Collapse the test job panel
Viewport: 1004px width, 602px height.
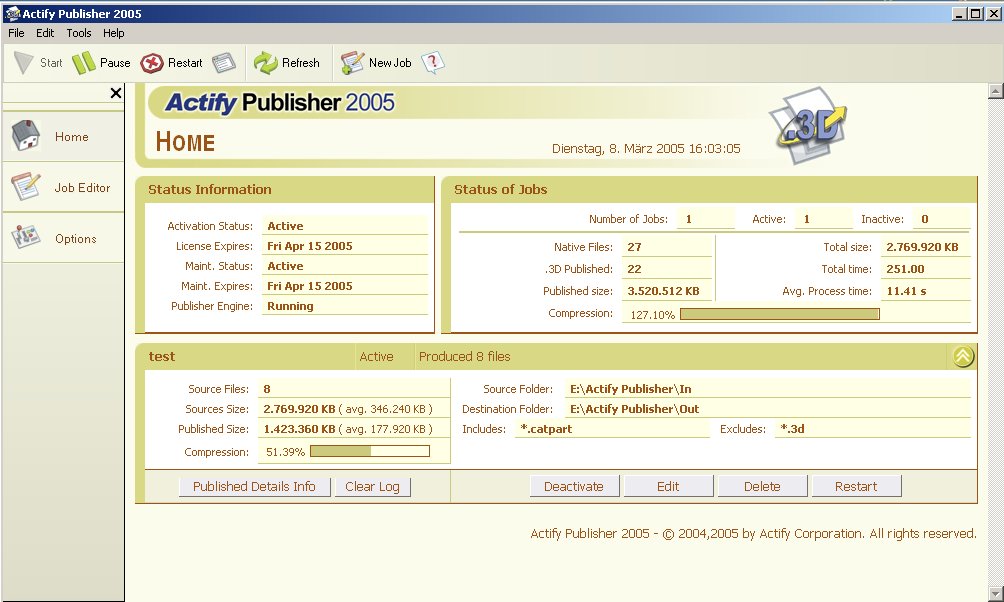coord(963,356)
